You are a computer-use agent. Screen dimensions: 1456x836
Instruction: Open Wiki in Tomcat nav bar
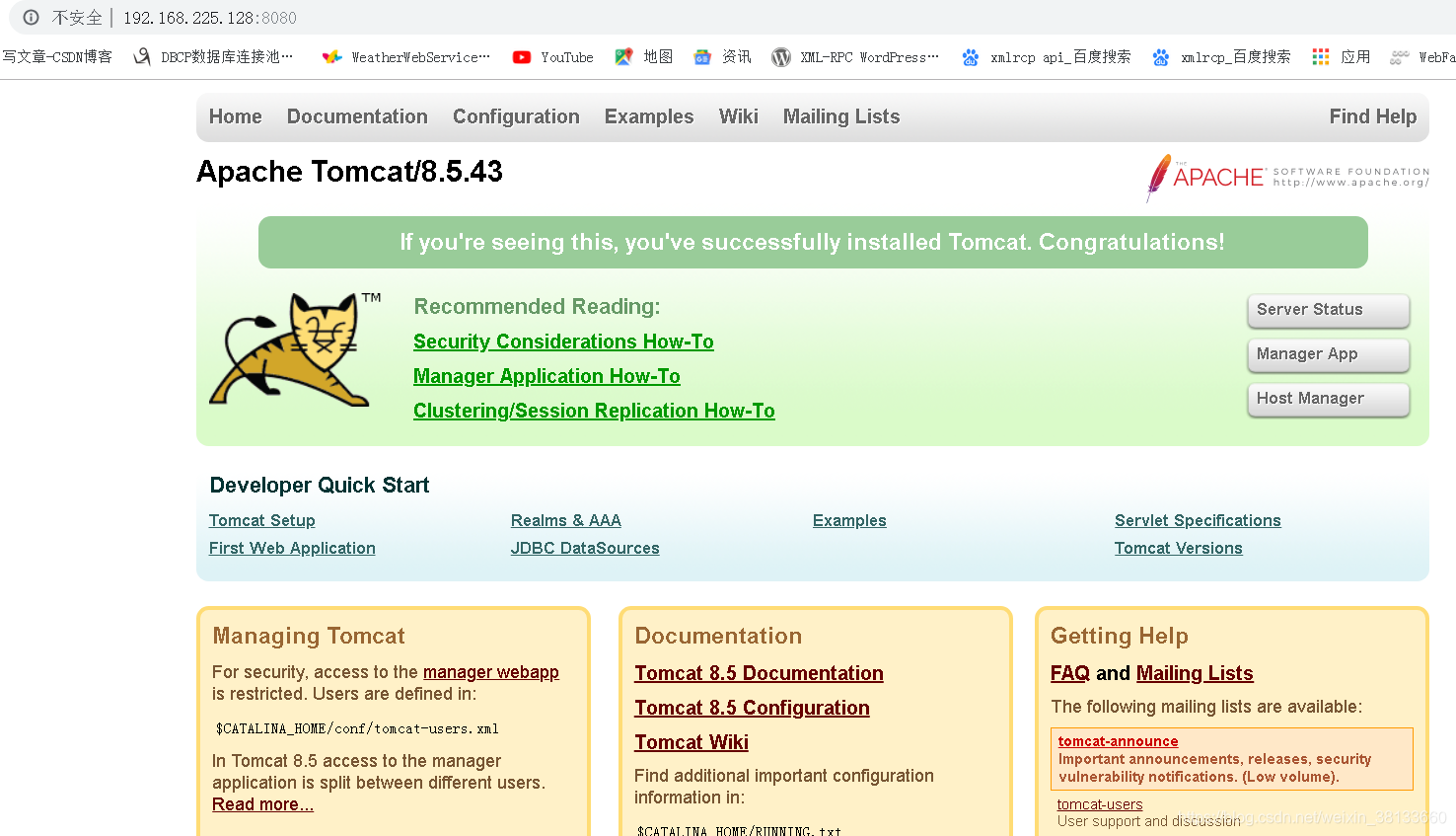[x=739, y=116]
